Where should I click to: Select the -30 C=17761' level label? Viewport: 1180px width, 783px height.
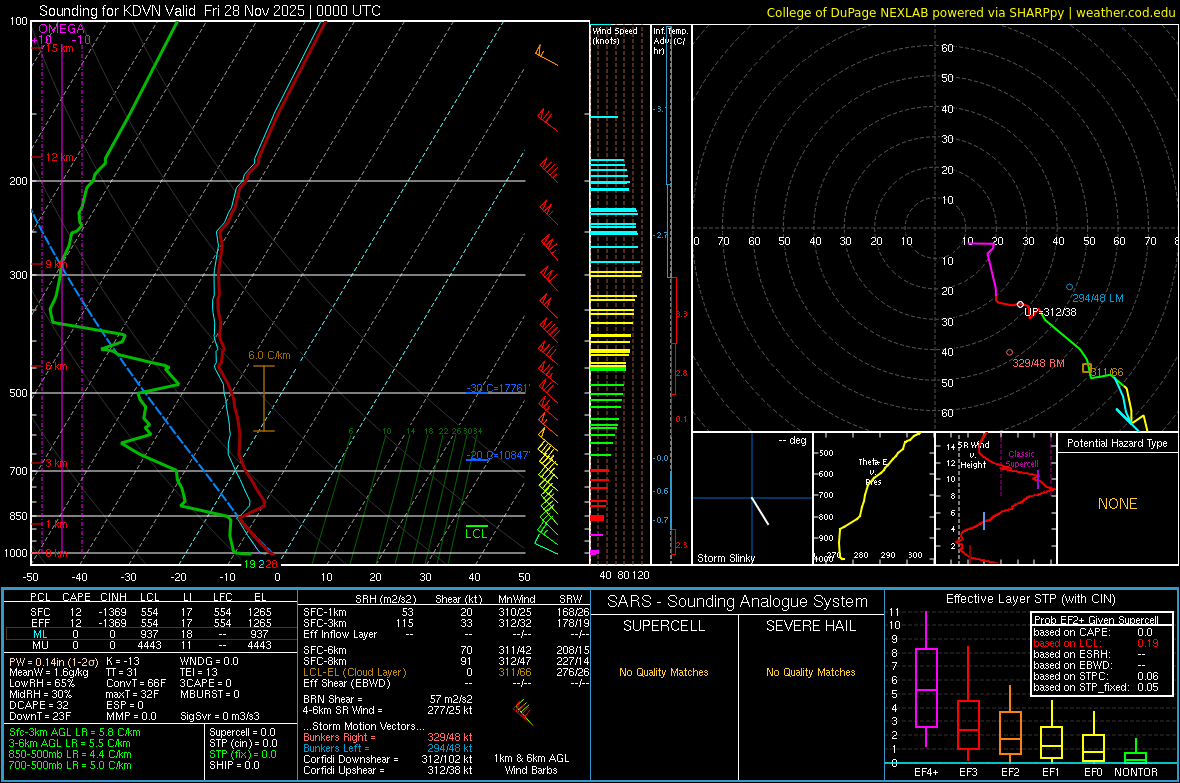click(498, 388)
